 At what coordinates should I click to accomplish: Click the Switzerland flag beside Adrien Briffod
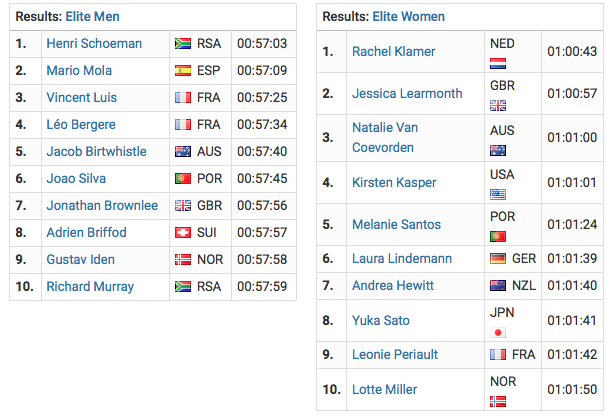click(183, 233)
